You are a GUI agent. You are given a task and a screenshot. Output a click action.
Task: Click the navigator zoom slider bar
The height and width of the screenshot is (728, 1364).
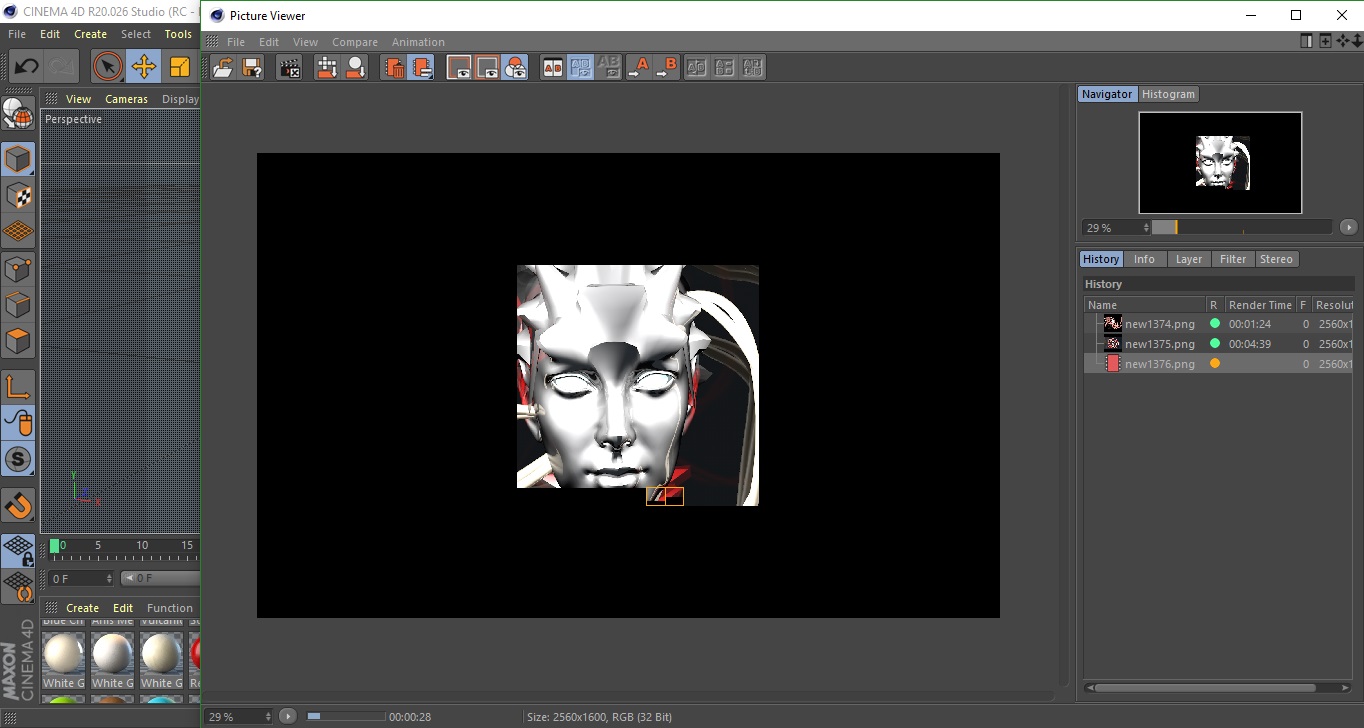coord(1242,228)
